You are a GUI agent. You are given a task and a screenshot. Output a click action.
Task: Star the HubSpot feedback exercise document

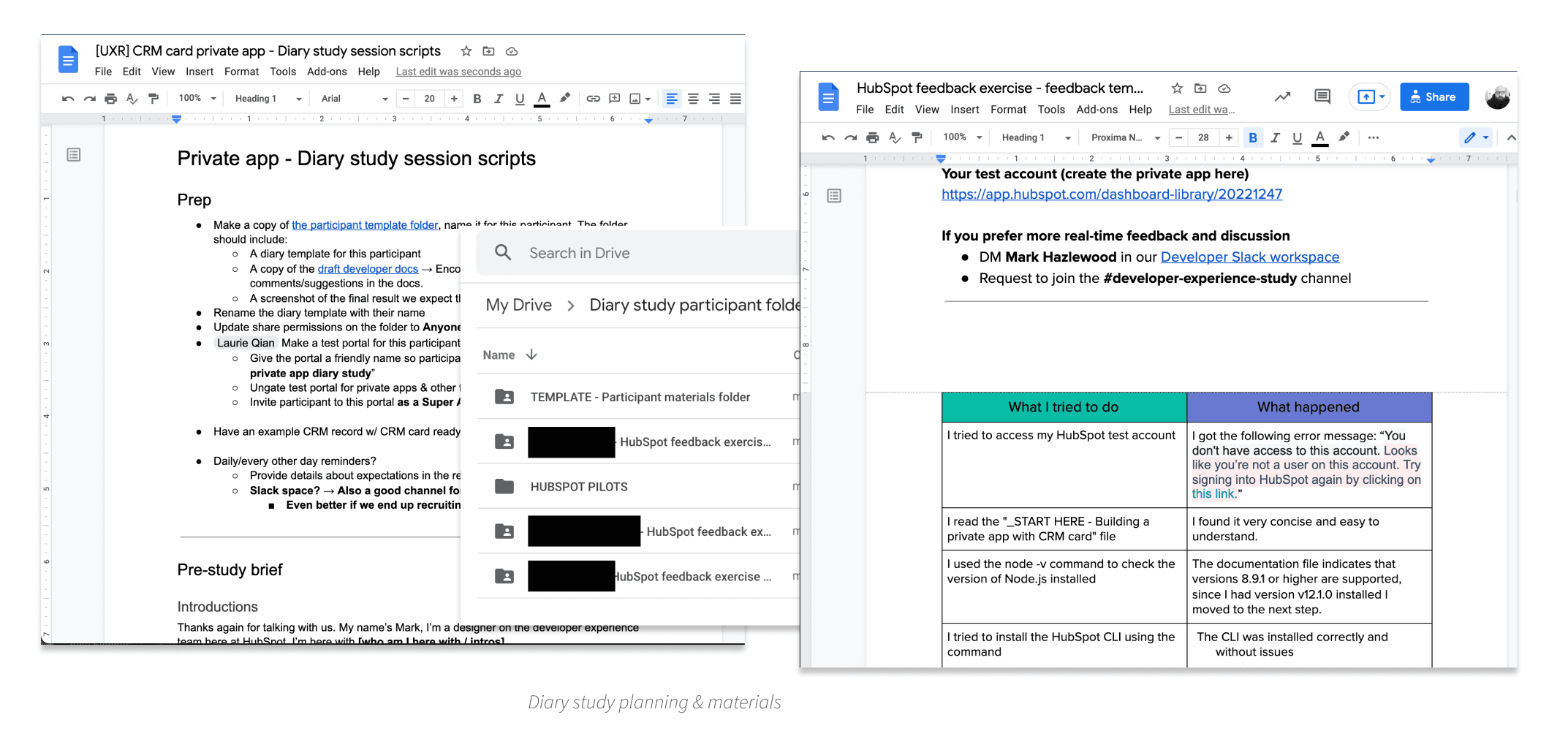tap(1177, 88)
